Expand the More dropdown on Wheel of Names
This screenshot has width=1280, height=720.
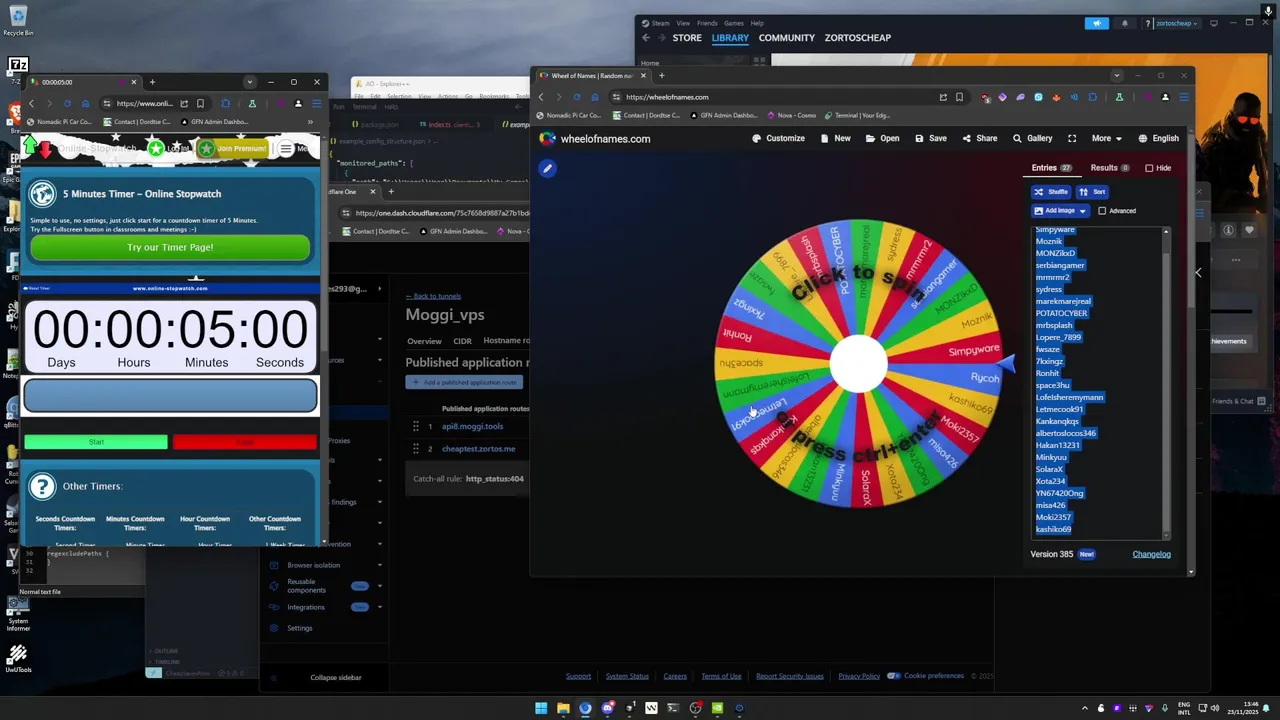pyautogui.click(x=1106, y=138)
